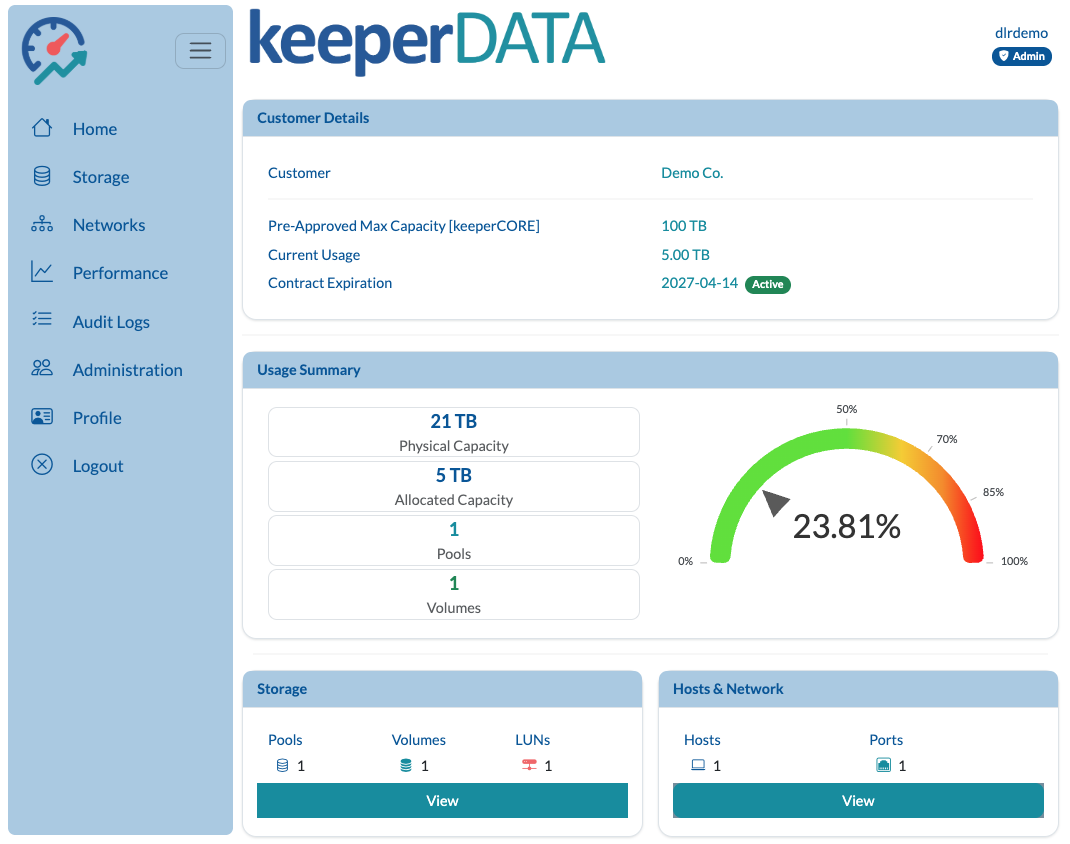The image size is (1070, 844).
Task: Click the Logout circled X icon
Action: tap(42, 465)
